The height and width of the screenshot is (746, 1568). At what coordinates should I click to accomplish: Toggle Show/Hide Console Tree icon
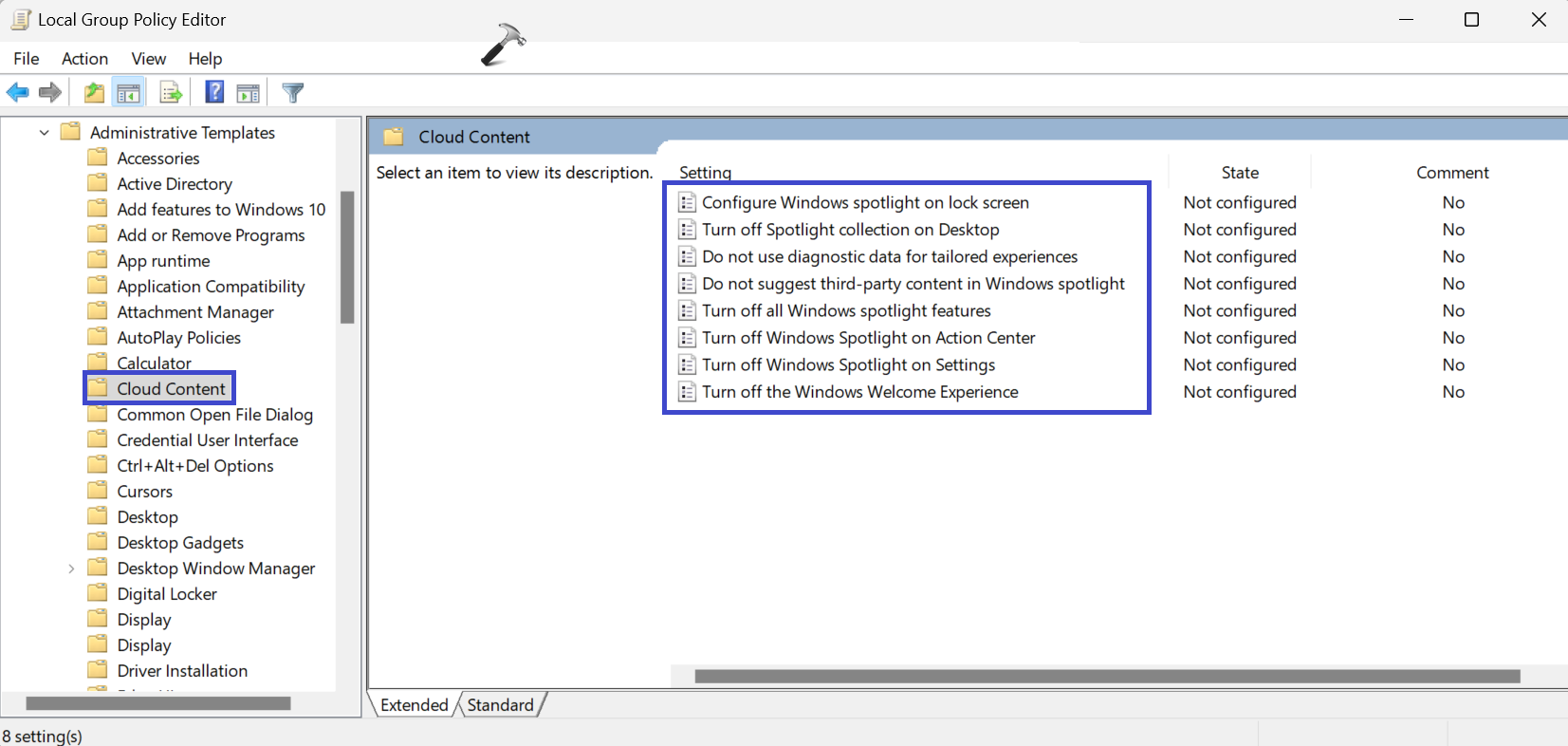128,93
